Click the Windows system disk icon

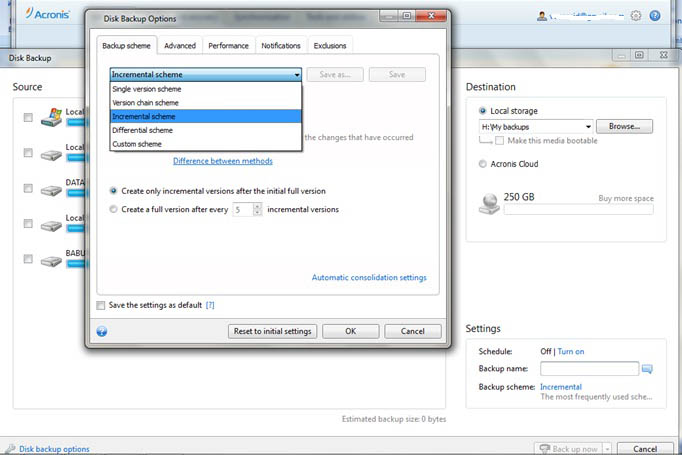click(52, 117)
